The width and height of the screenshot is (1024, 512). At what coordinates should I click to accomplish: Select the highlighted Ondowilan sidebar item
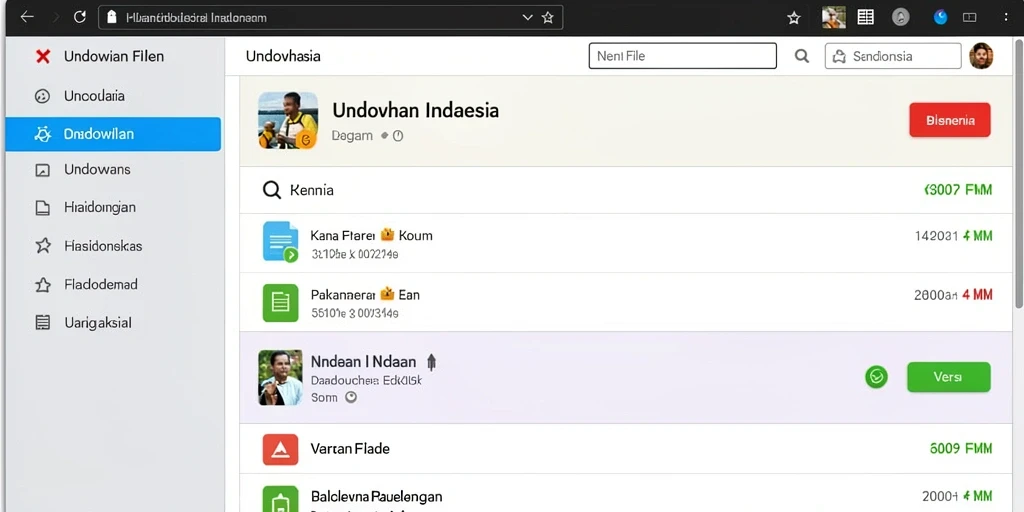click(113, 134)
